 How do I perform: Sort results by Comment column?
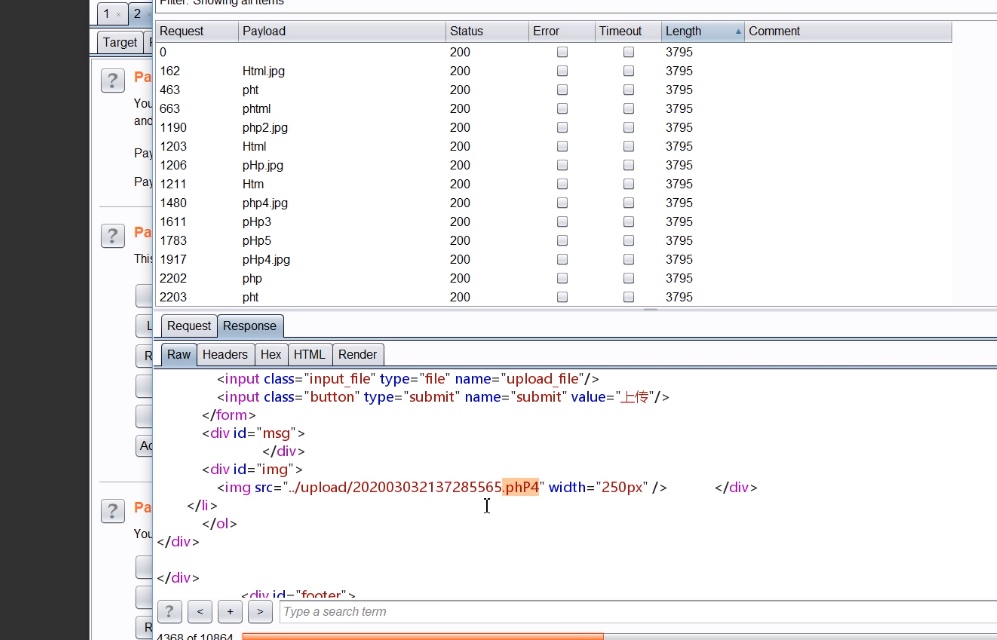pos(848,31)
